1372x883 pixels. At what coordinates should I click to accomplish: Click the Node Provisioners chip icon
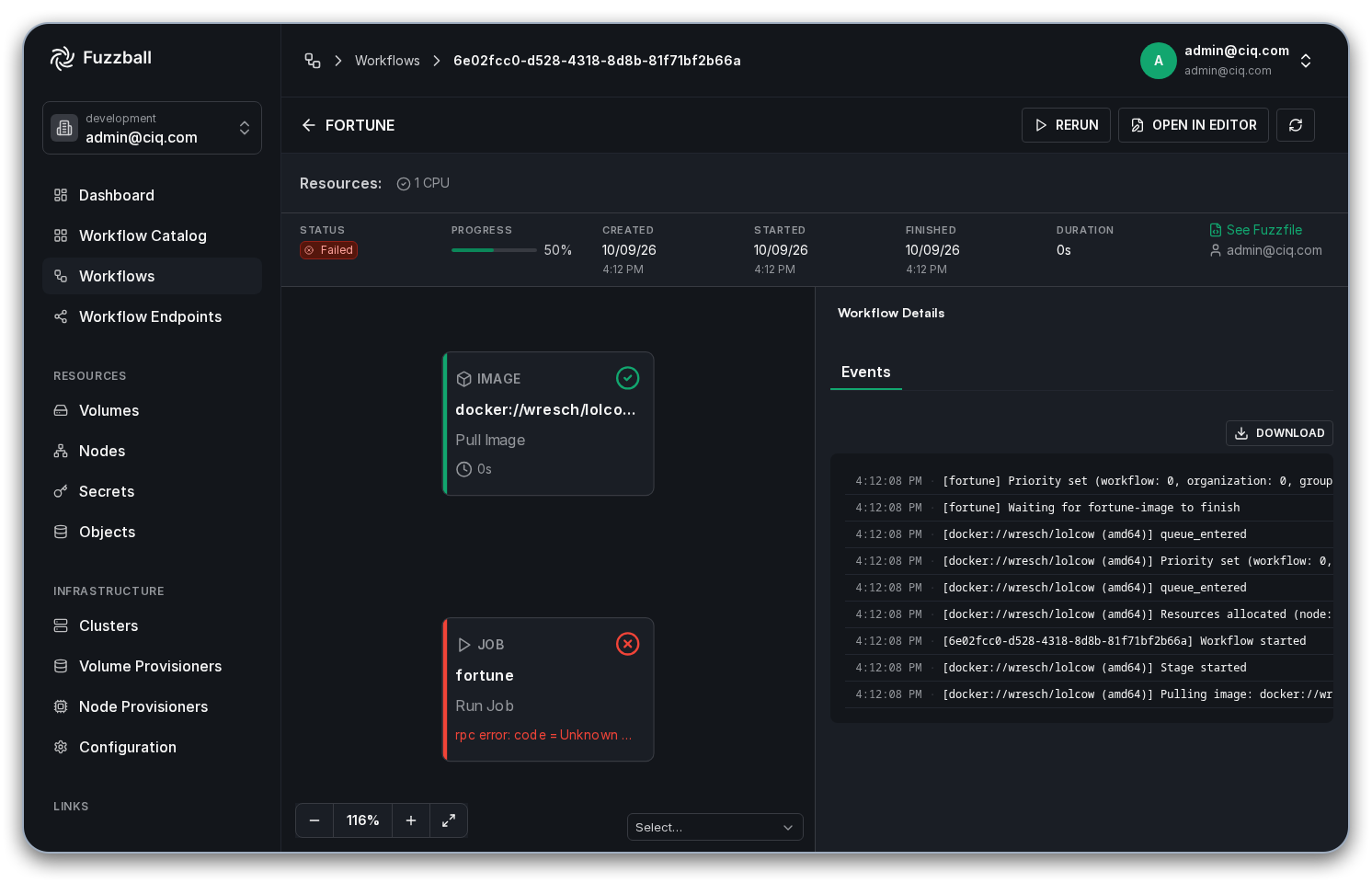tap(61, 706)
